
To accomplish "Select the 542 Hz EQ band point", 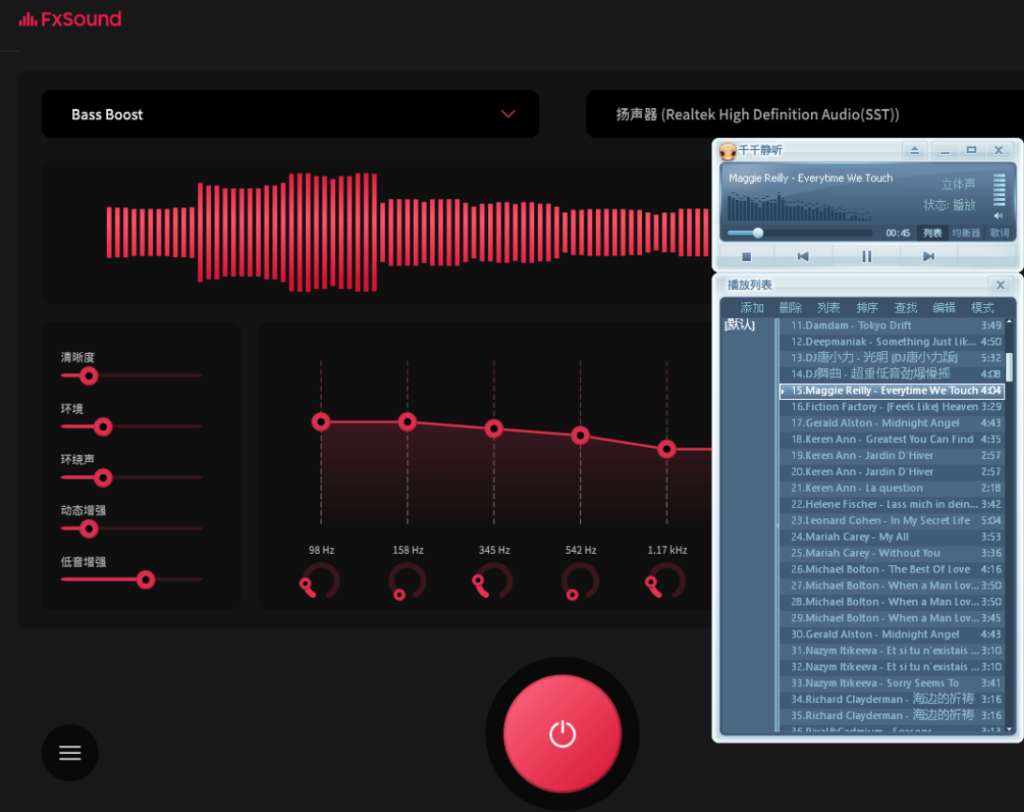I will [x=580, y=436].
